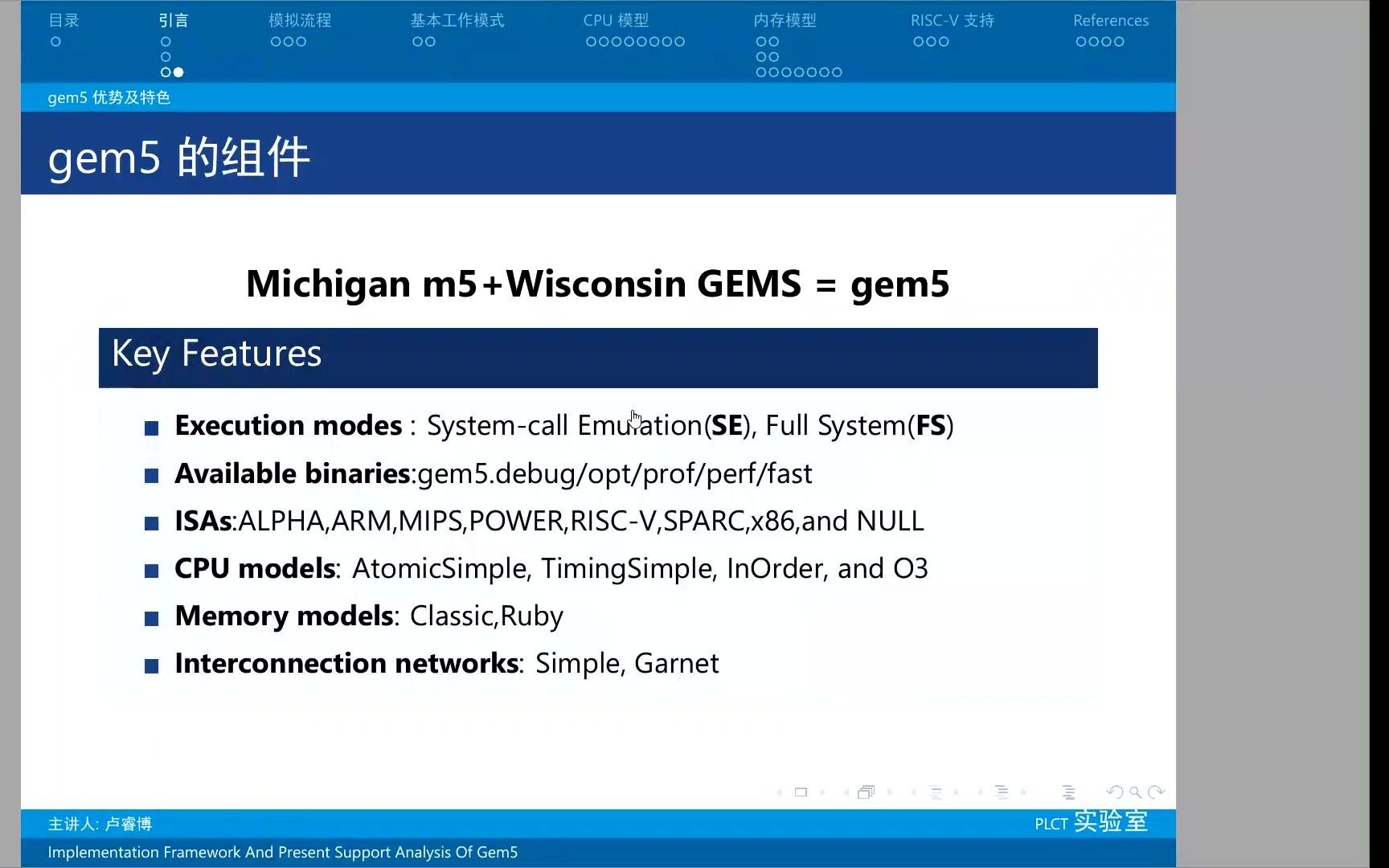Click first circle in 内存模型 top row
The width and height of the screenshot is (1389, 868).
pyautogui.click(x=761, y=42)
